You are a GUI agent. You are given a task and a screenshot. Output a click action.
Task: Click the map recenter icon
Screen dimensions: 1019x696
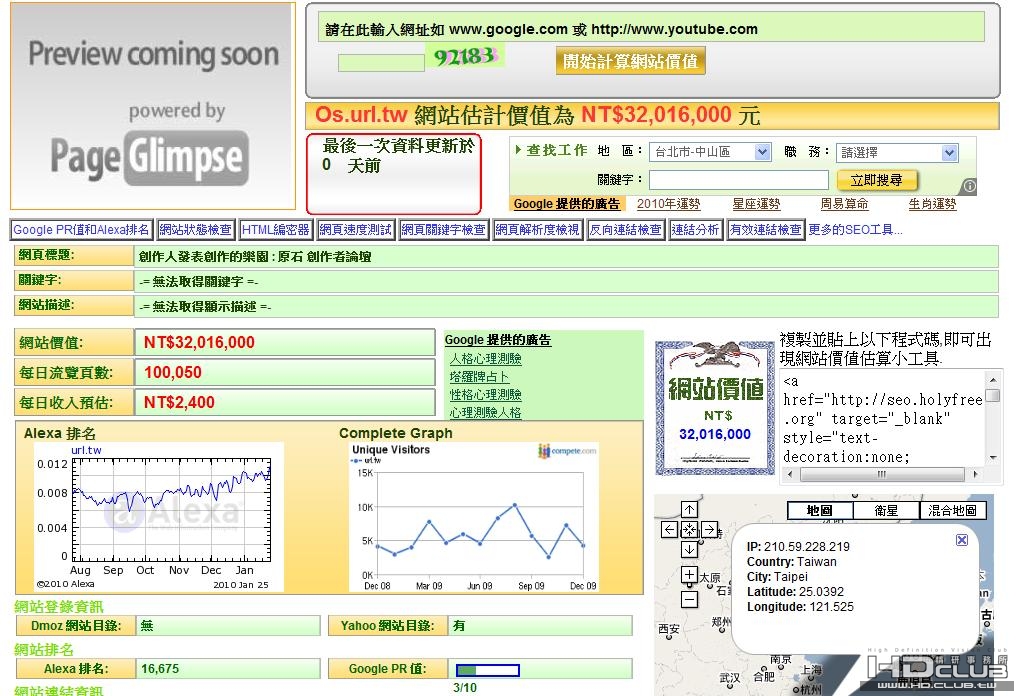[x=689, y=530]
